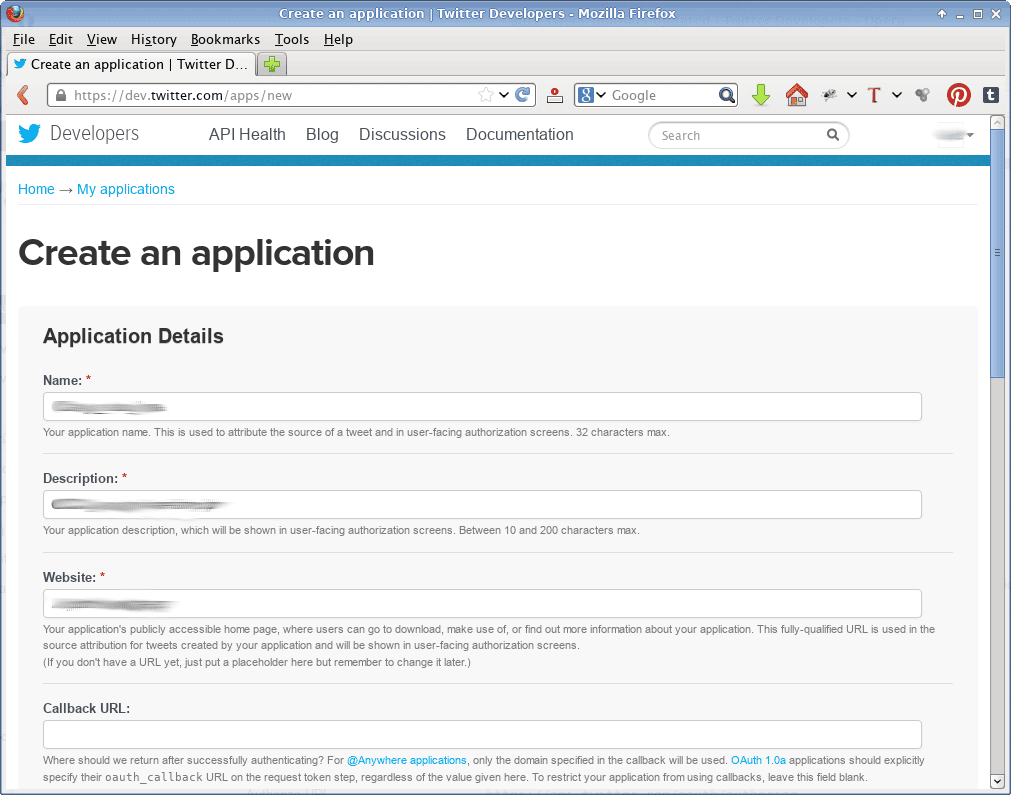Click into the Name input field
Screen dimensions: 1011x795
482,407
